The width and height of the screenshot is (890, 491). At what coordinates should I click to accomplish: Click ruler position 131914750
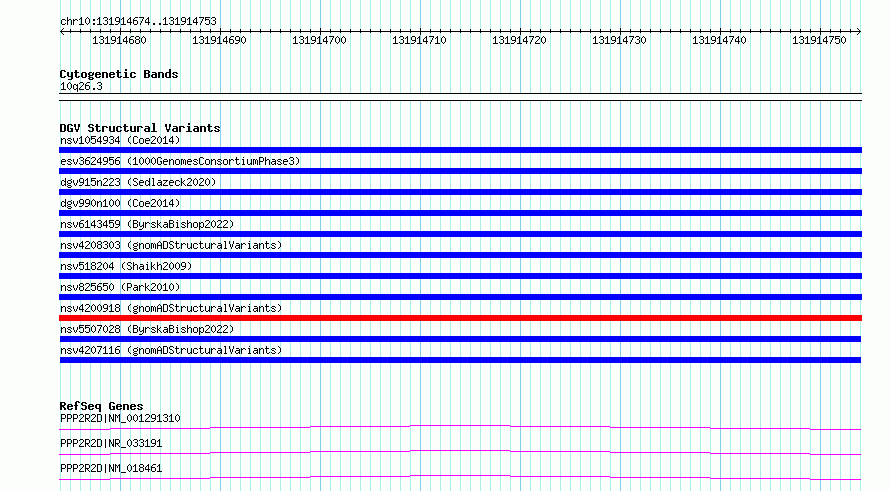tap(819, 40)
